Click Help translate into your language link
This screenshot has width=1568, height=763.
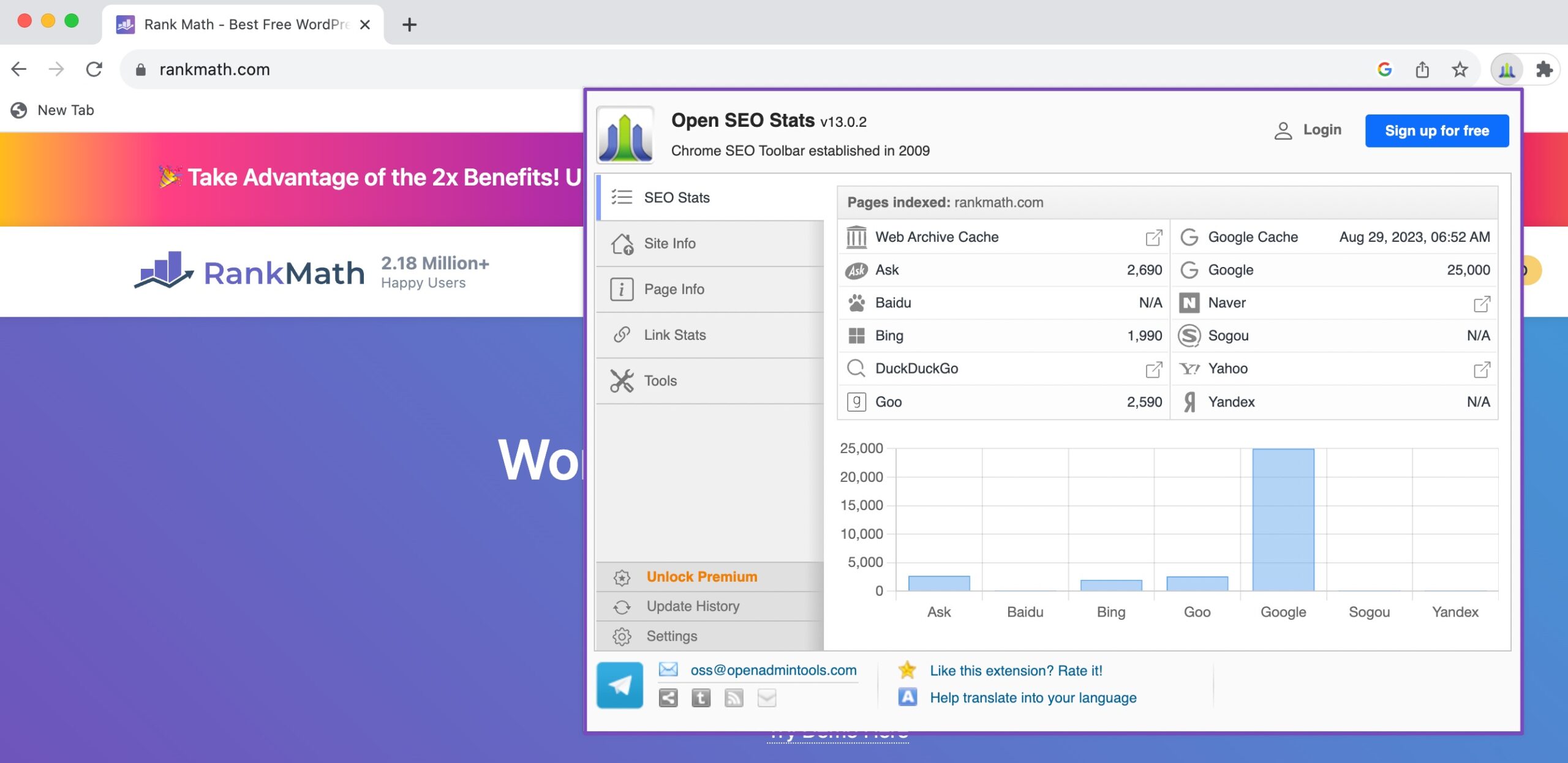tap(1033, 698)
